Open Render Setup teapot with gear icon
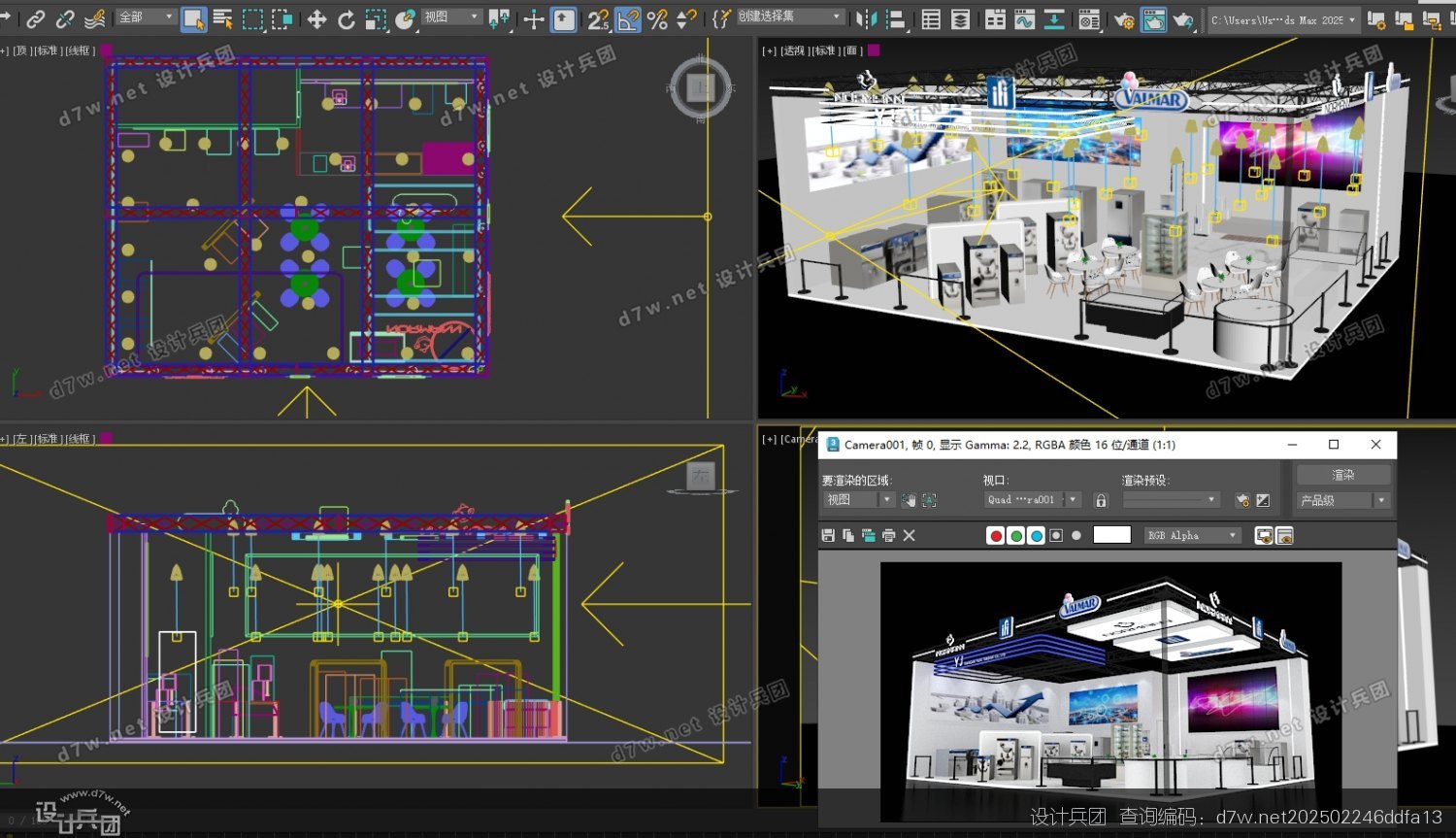1456x838 pixels. [x=1124, y=18]
